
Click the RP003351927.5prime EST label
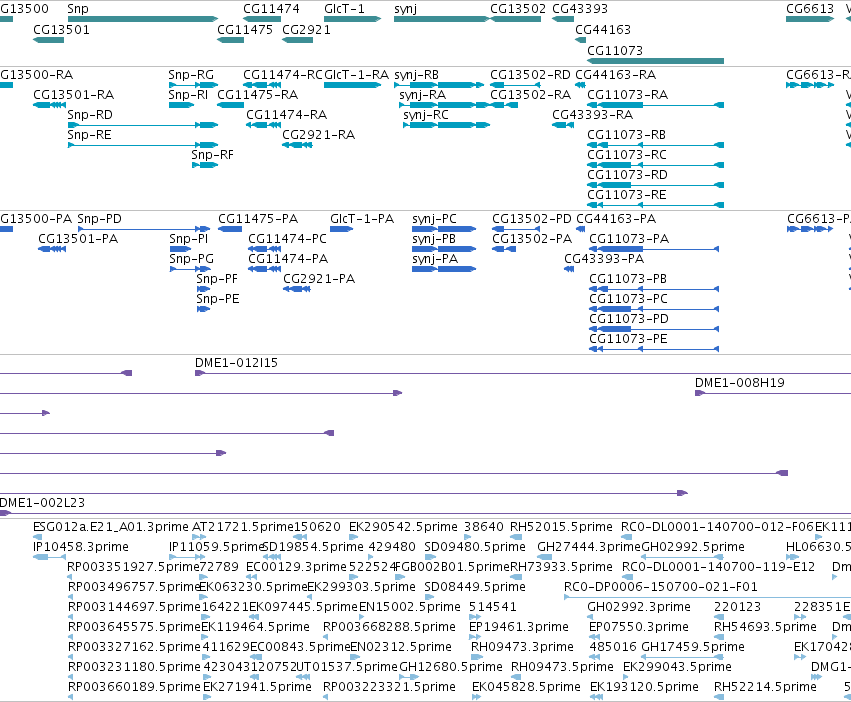click(x=134, y=567)
